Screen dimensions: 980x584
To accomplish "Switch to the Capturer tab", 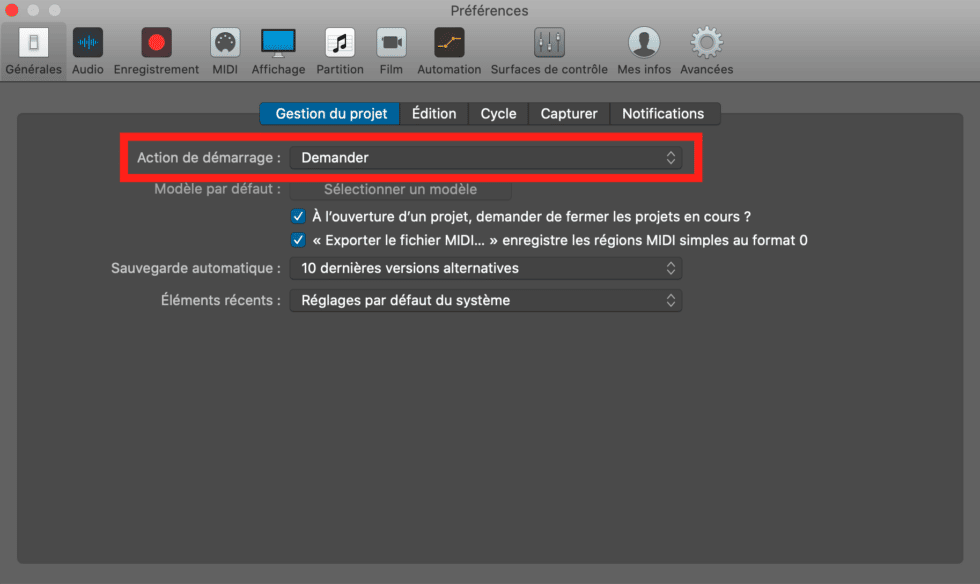I will [x=569, y=114].
